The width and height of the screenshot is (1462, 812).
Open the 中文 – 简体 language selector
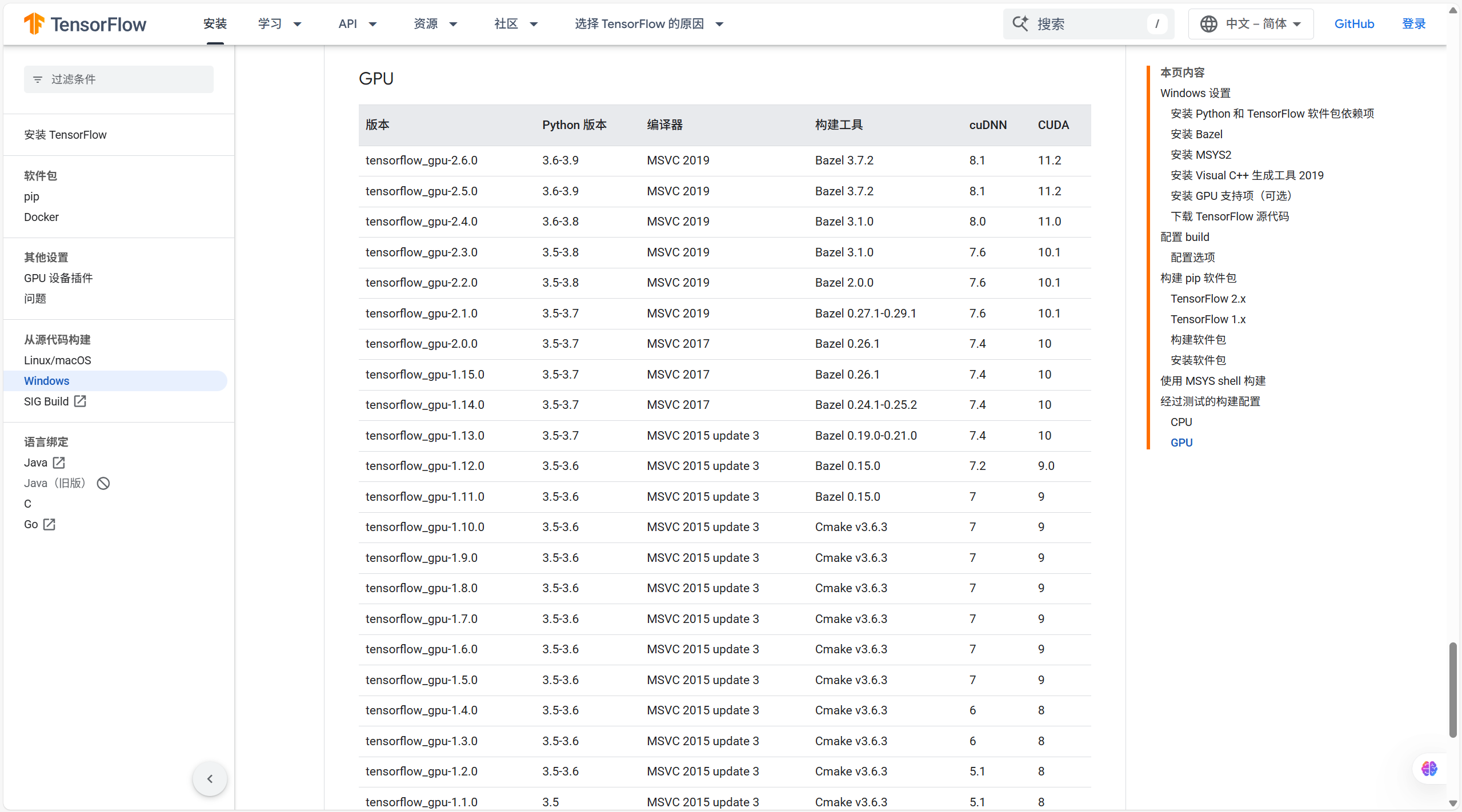1251,24
